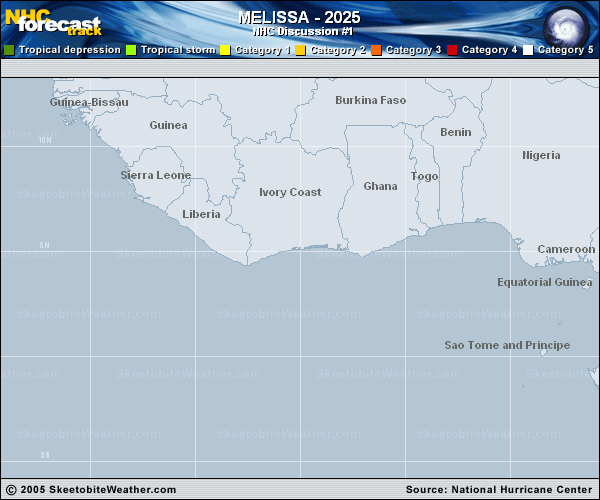Click the Guinea-Bissau map label
The width and height of the screenshot is (600, 500).
pos(89,102)
